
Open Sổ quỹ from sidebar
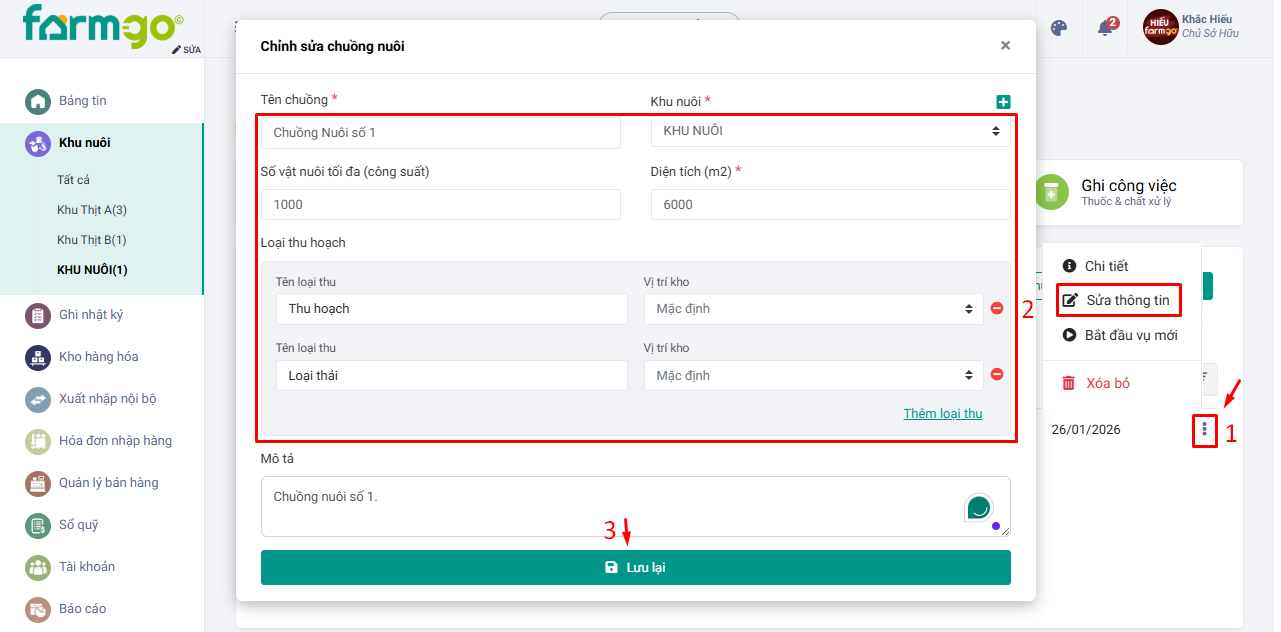click(78, 525)
